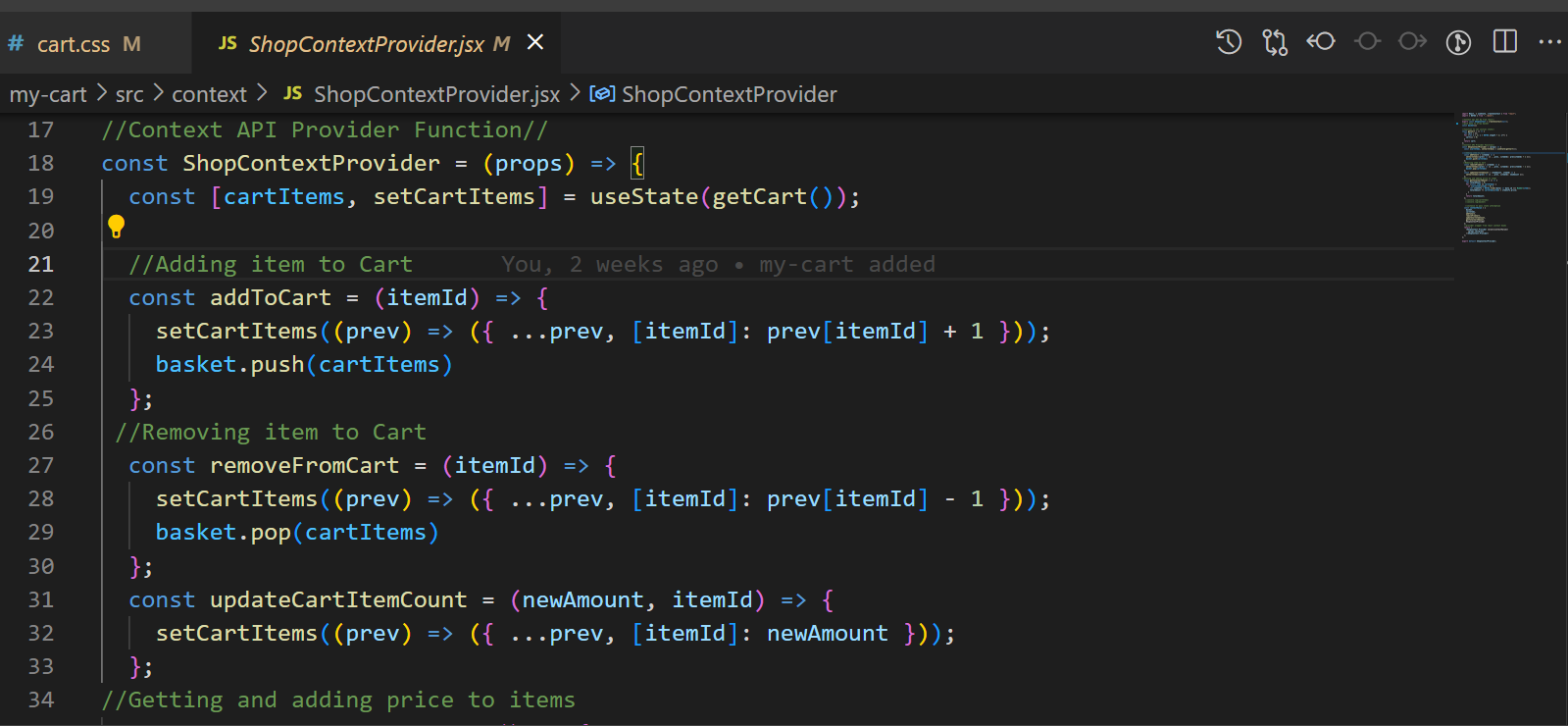Click the dimmed current revision circle icon
The height and width of the screenshot is (726, 1568).
(1367, 41)
